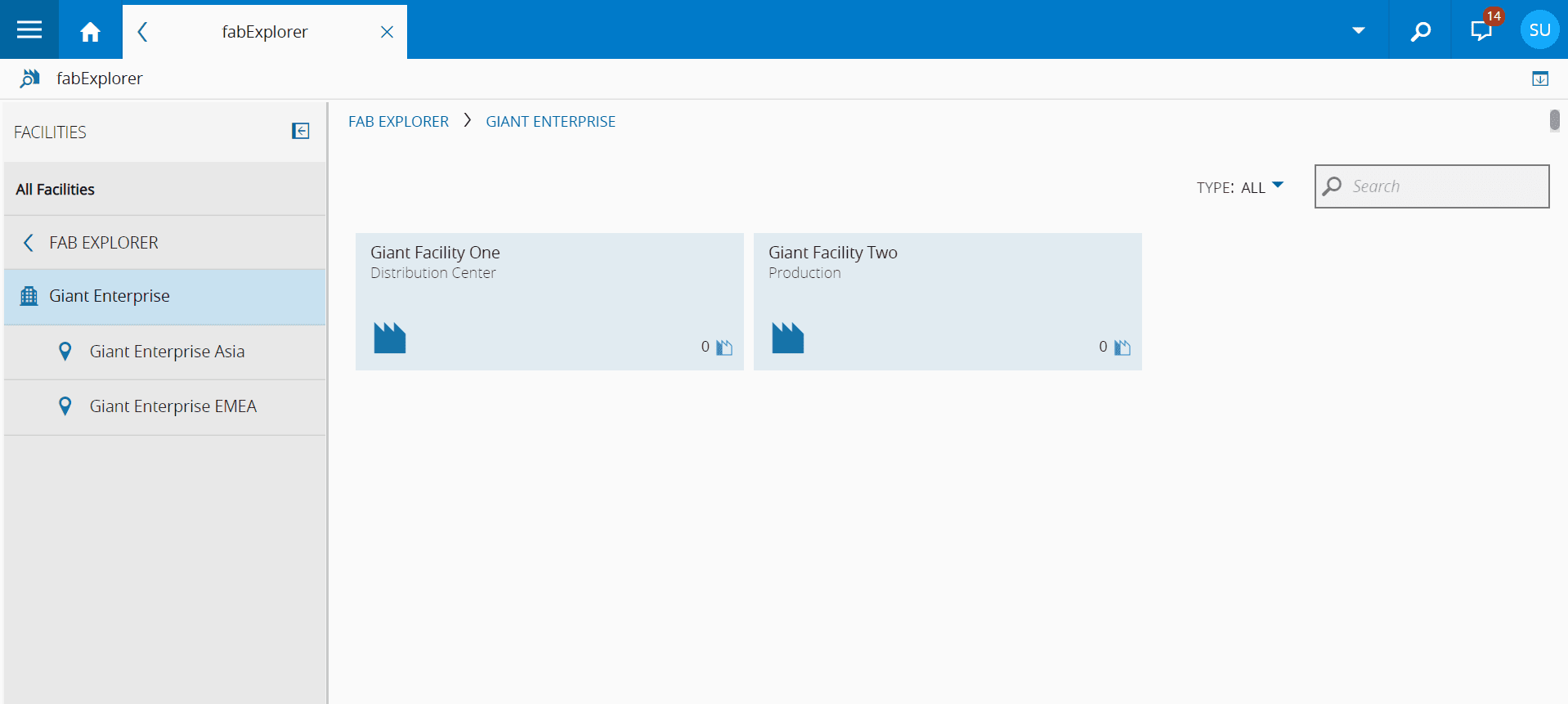Click FAB EXPLORER breadcrumb link
1568x704 pixels.
398,122
